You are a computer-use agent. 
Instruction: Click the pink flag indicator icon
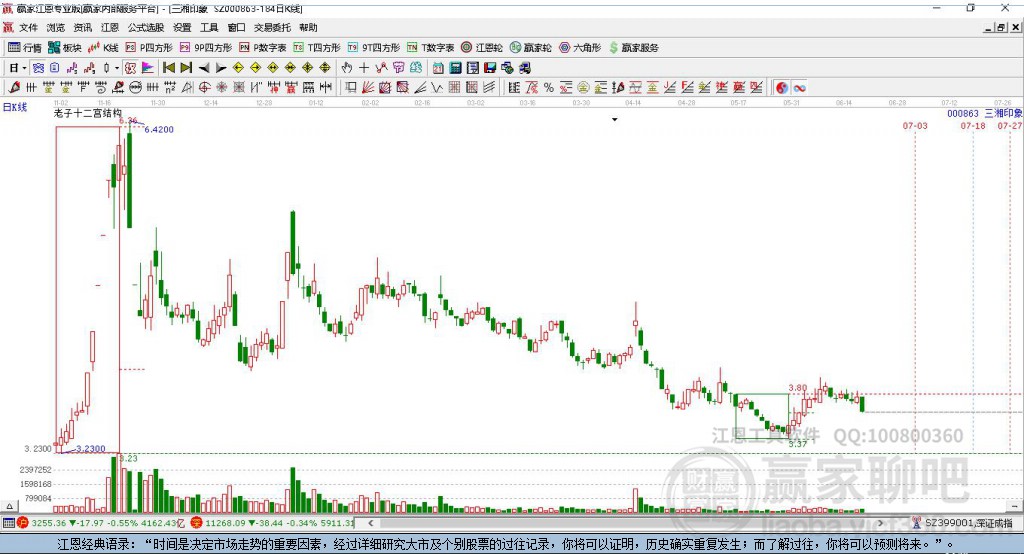(148, 67)
